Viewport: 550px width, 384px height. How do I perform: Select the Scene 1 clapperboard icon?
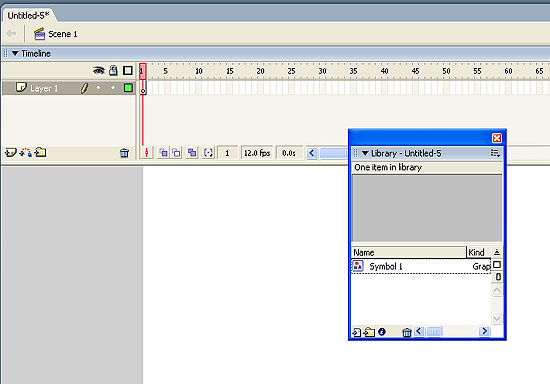point(39,34)
